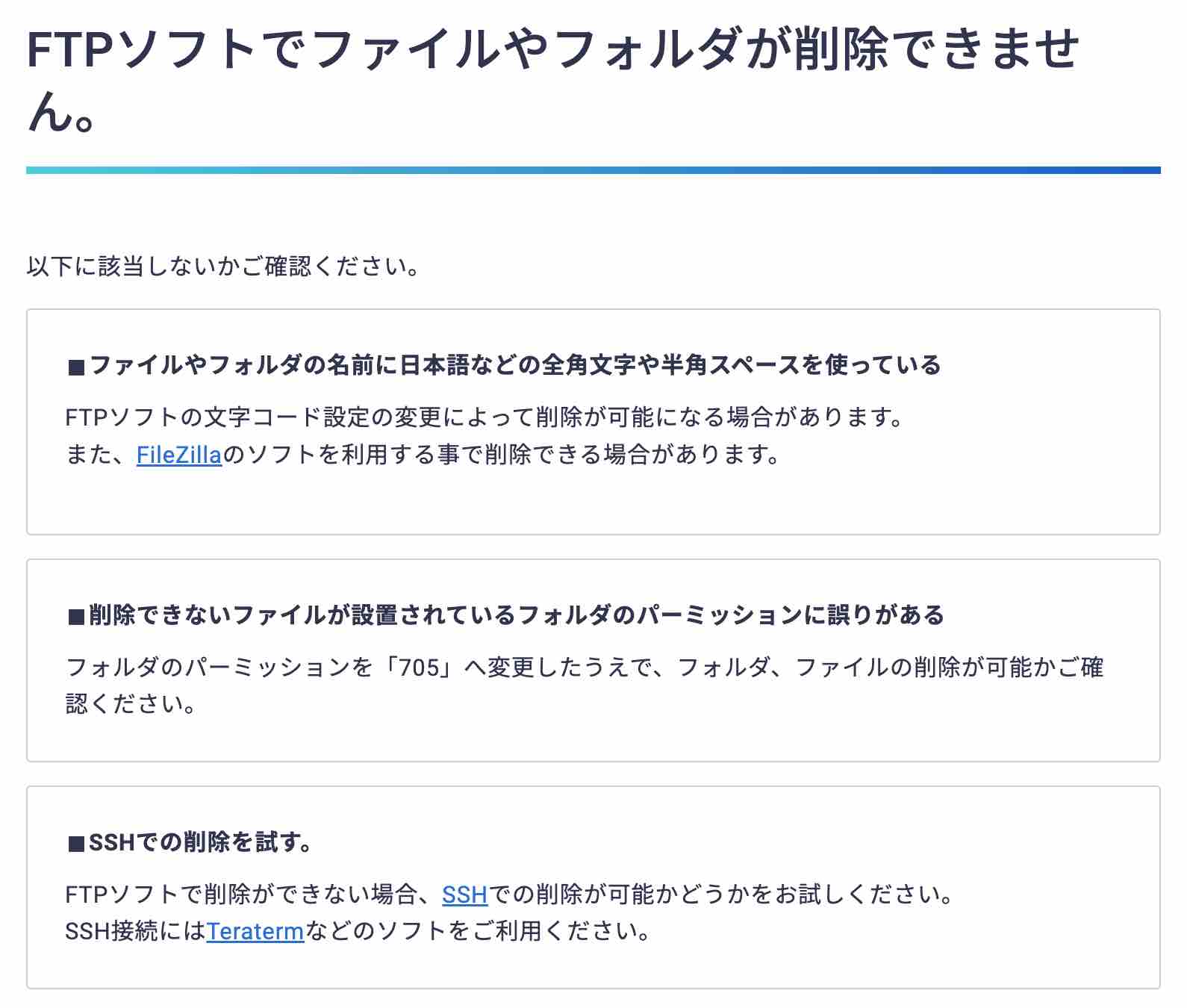Image resolution: width=1187 pixels, height=1008 pixels.
Task: Click the blue gradient divider under the title
Action: 593,170
